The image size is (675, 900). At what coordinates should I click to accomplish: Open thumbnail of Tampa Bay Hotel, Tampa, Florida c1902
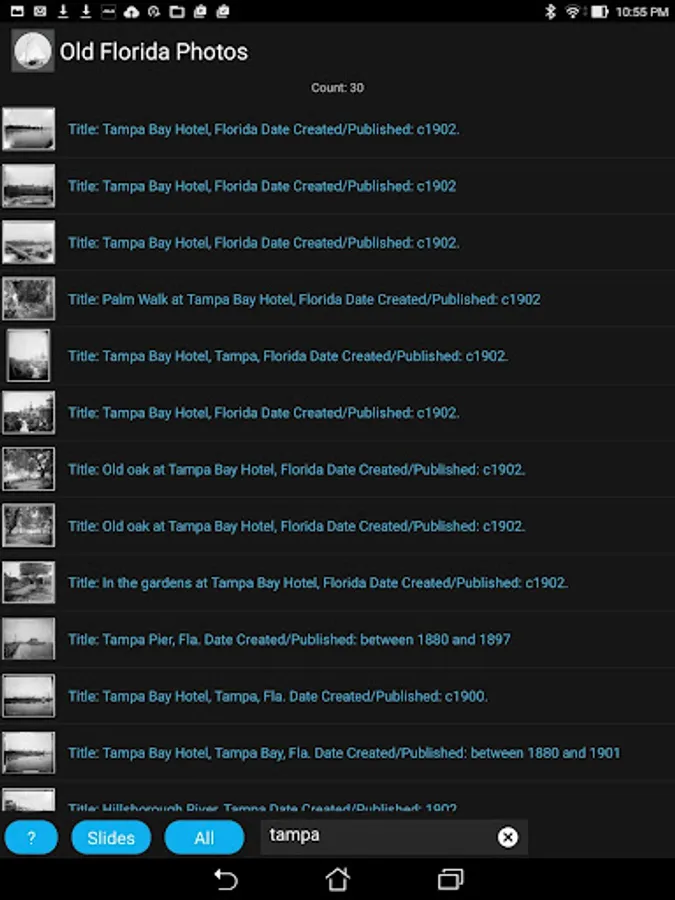coord(28,355)
